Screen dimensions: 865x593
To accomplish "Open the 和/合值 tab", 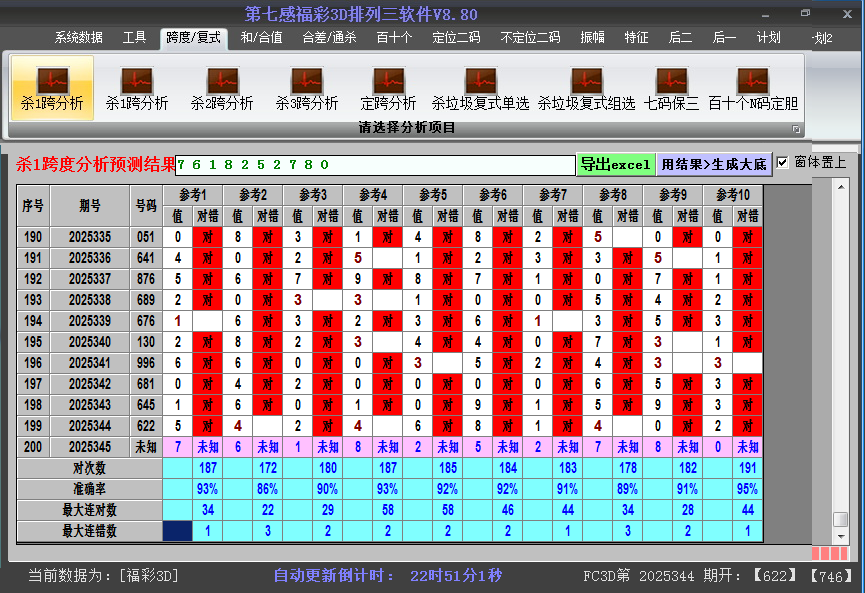I will (262, 38).
